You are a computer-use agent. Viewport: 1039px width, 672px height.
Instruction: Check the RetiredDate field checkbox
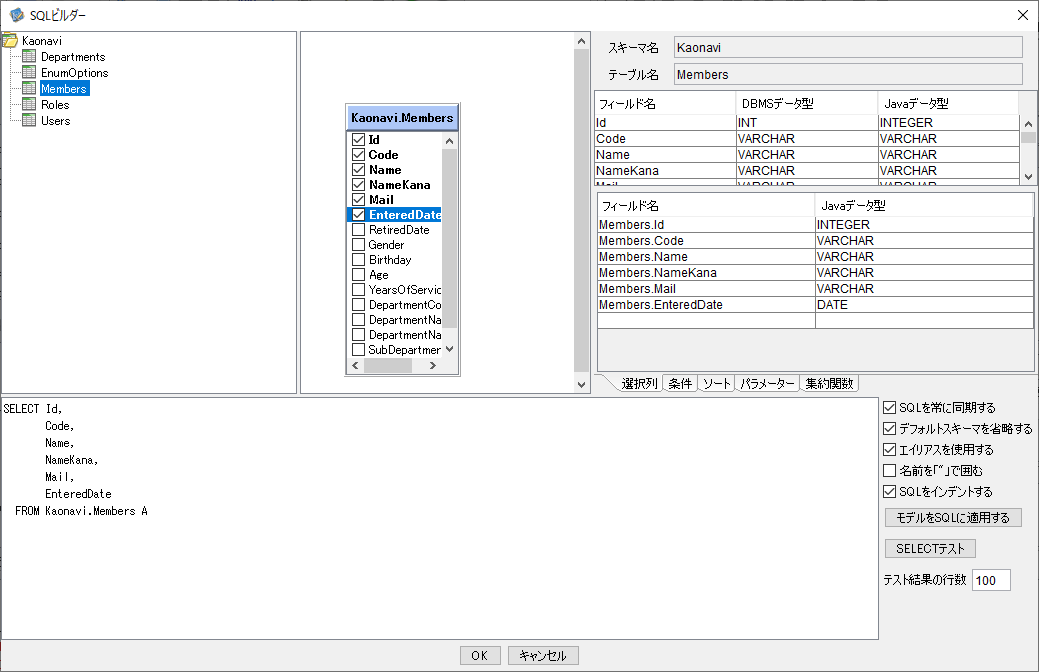tap(358, 229)
